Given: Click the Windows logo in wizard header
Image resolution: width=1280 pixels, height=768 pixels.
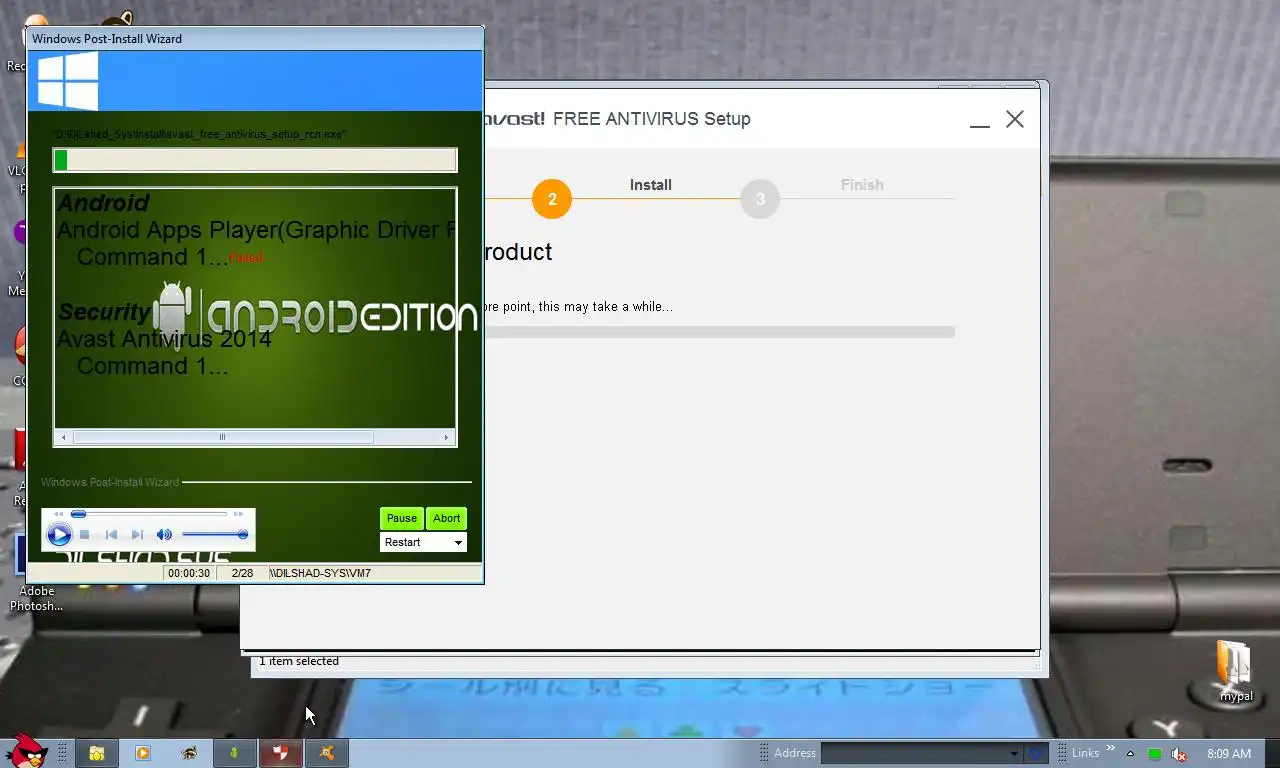Looking at the screenshot, I should click(x=68, y=81).
